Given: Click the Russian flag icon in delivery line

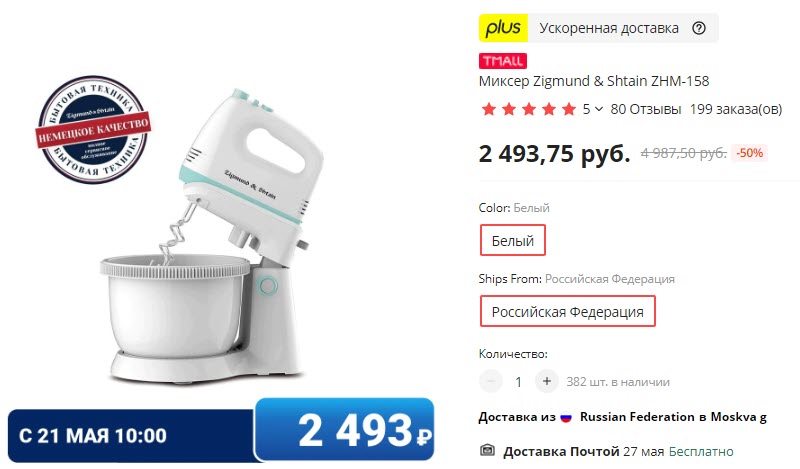Looking at the screenshot, I should (566, 417).
